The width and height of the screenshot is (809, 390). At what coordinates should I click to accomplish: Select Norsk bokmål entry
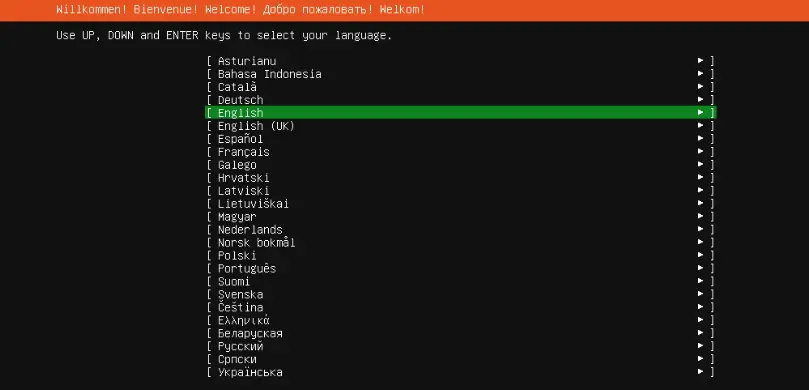461,242
